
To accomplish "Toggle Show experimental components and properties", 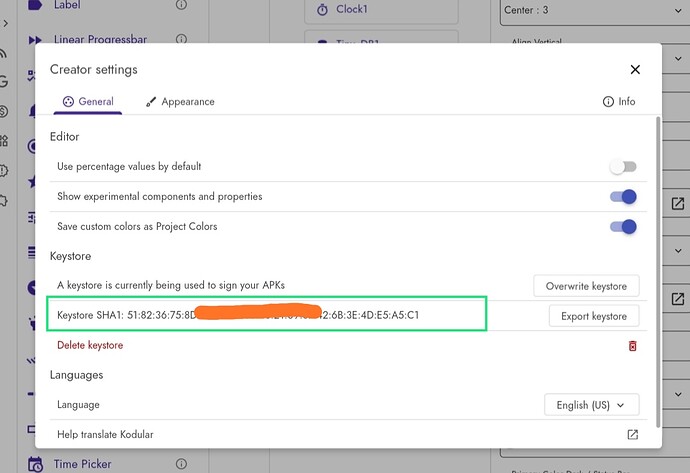I will (x=623, y=197).
